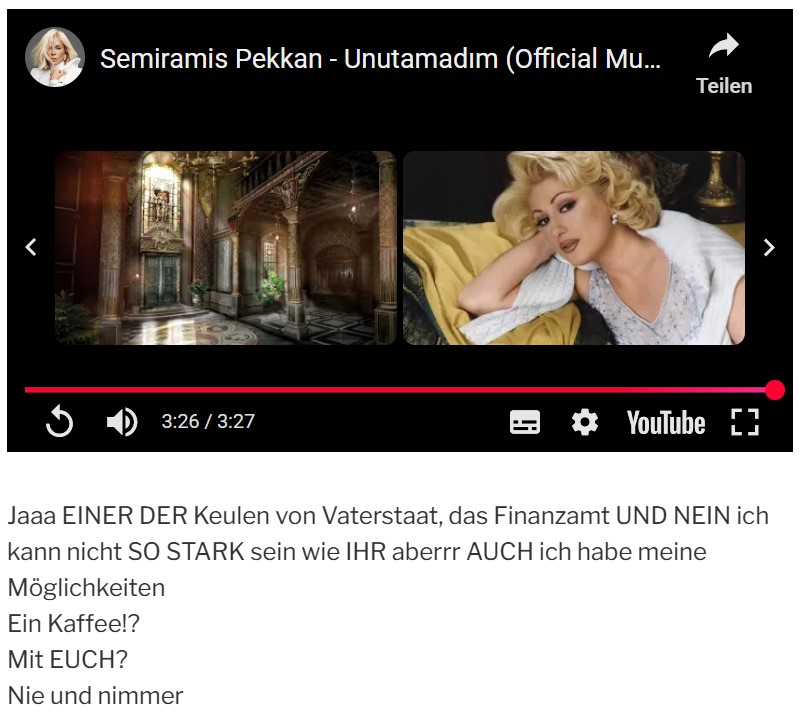Image resolution: width=799 pixels, height=718 pixels.
Task: Click the red progress bar handle
Action: pyautogui.click(x=775, y=390)
